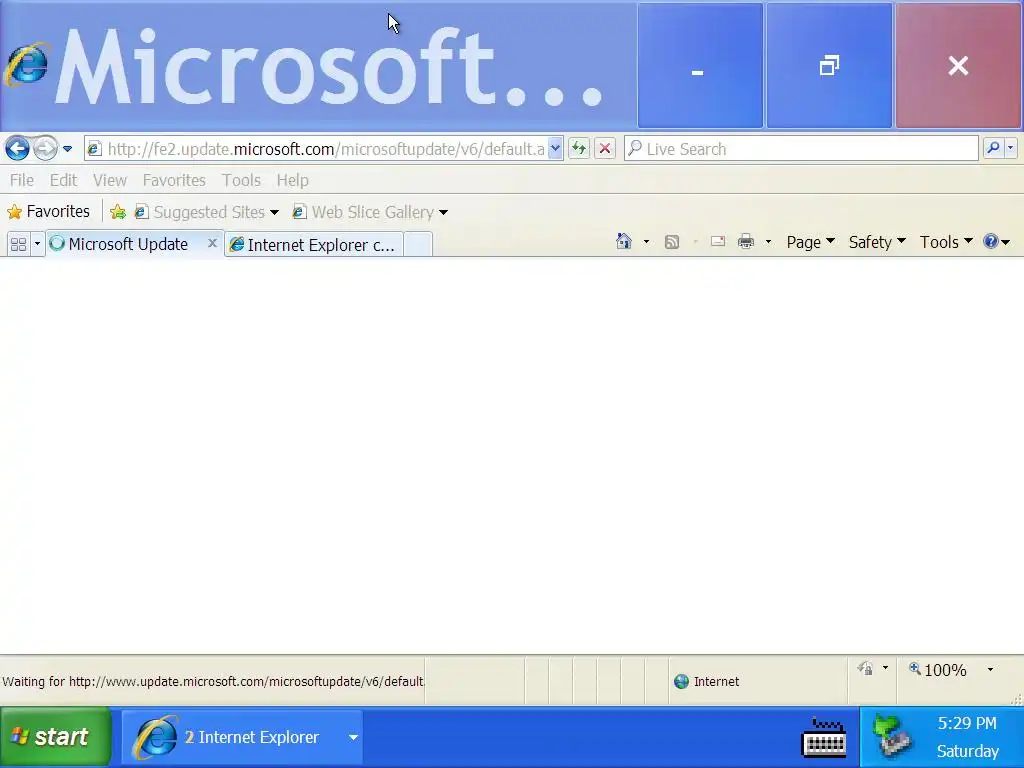This screenshot has height=768, width=1024.
Task: Click the Home page icon
Action: 624,242
